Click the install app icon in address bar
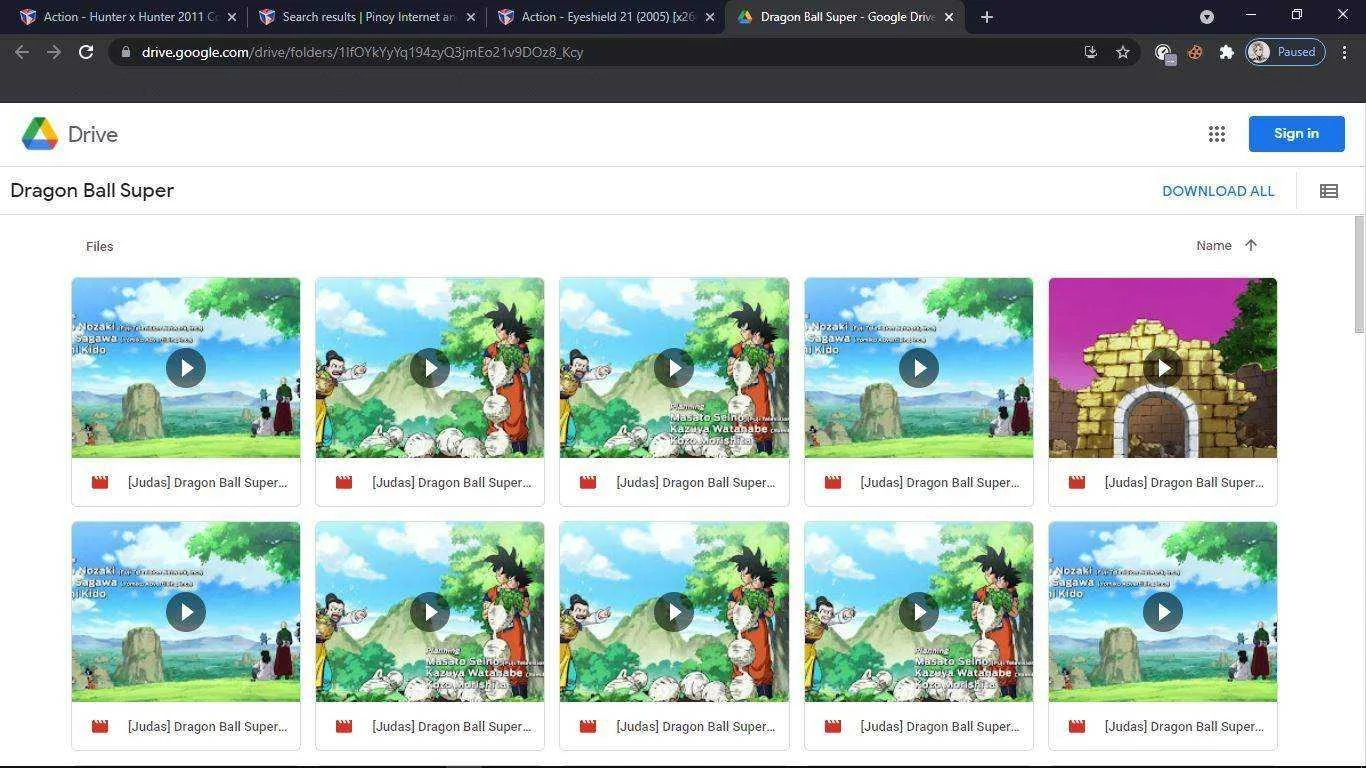The image size is (1366, 768). (1091, 52)
